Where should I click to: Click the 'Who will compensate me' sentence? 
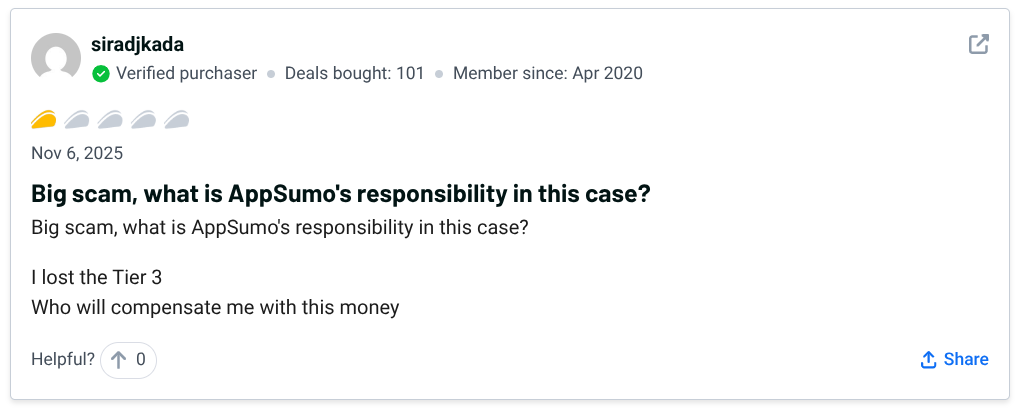[x=215, y=307]
